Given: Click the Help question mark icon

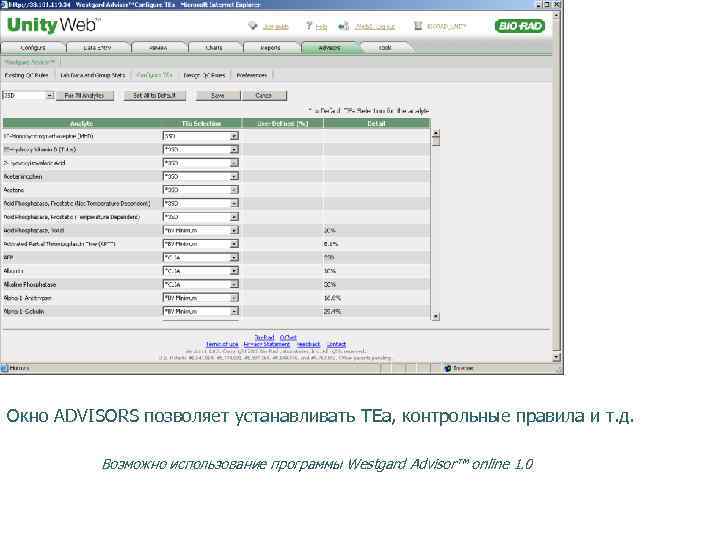Looking at the screenshot, I should (x=309, y=26).
